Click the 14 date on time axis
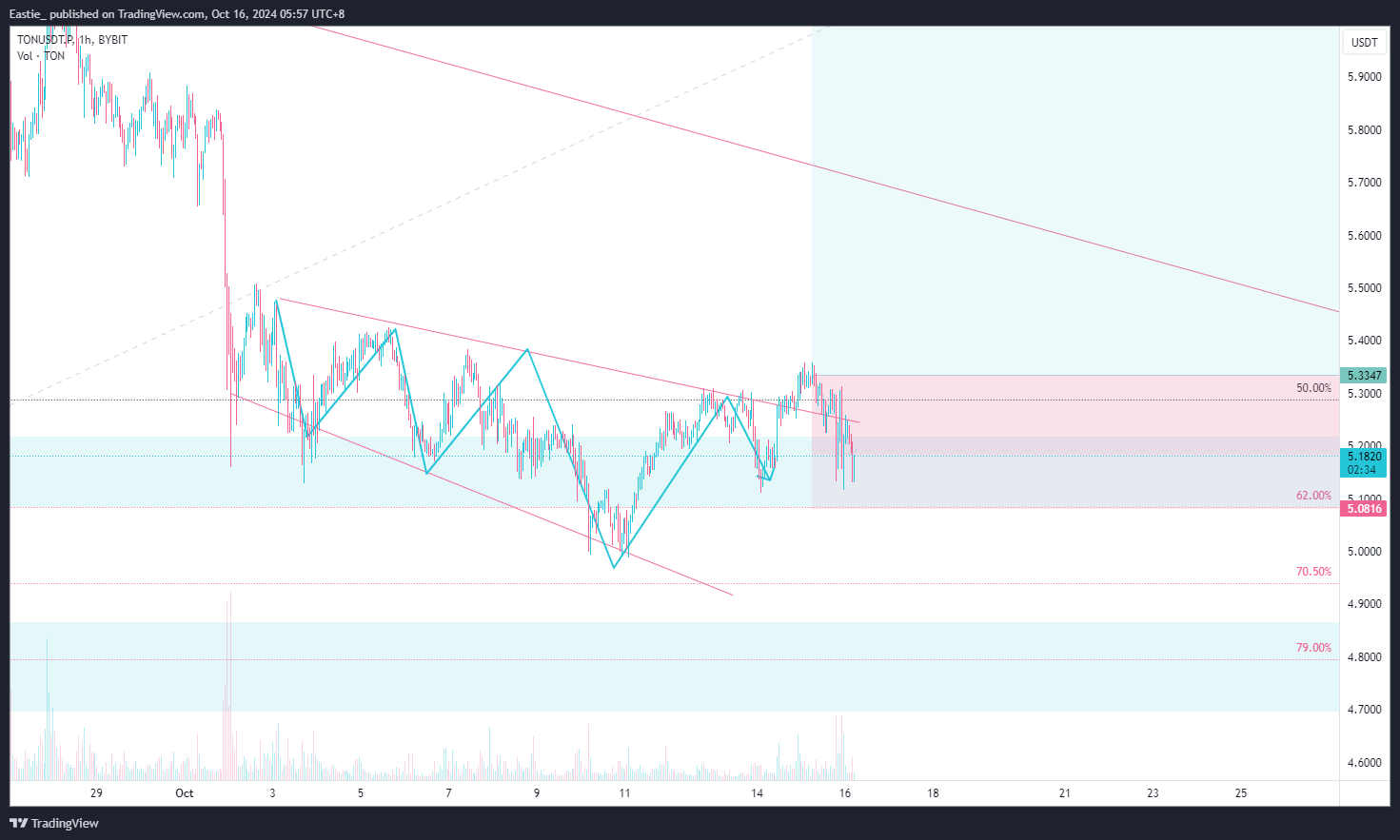 [x=757, y=793]
